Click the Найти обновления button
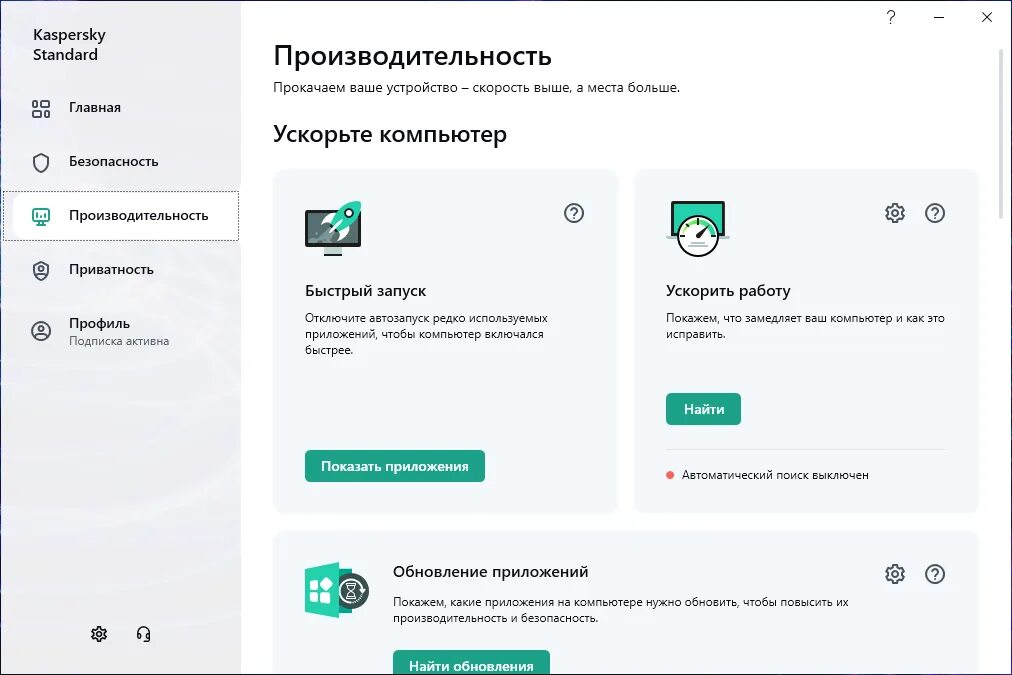Screen dimensions: 1012x675 (x=471, y=663)
